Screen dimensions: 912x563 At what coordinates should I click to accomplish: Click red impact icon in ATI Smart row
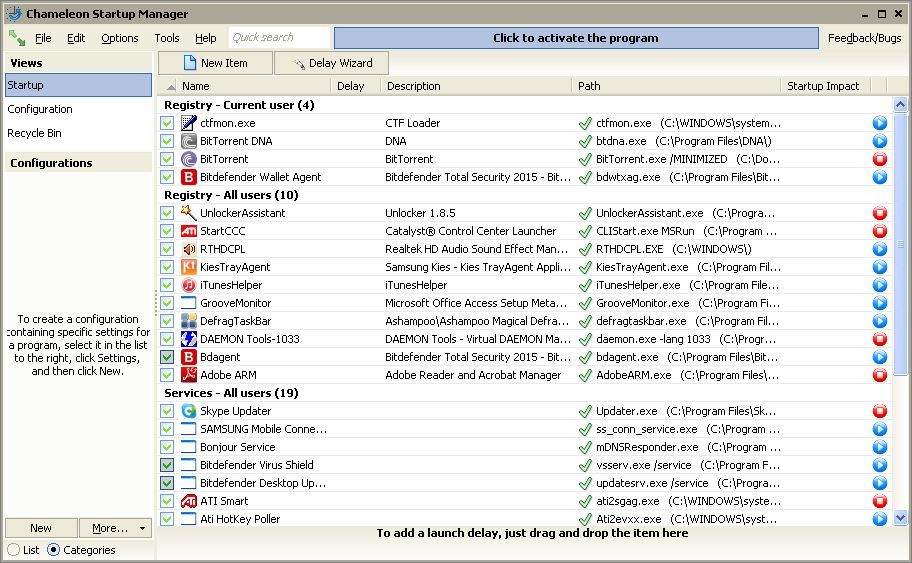pos(879,501)
